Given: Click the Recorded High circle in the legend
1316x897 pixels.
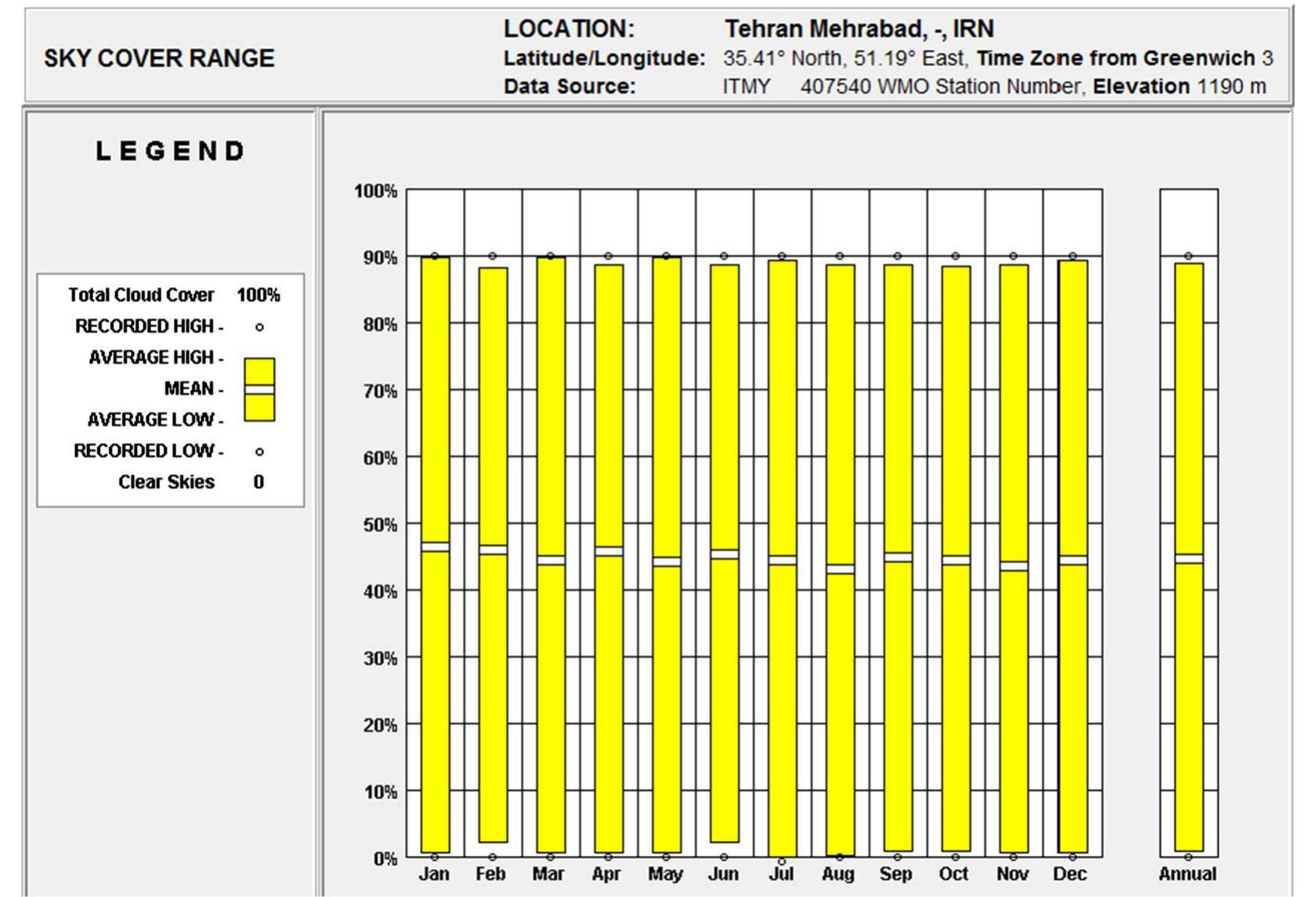Looking at the screenshot, I should coord(259,327).
